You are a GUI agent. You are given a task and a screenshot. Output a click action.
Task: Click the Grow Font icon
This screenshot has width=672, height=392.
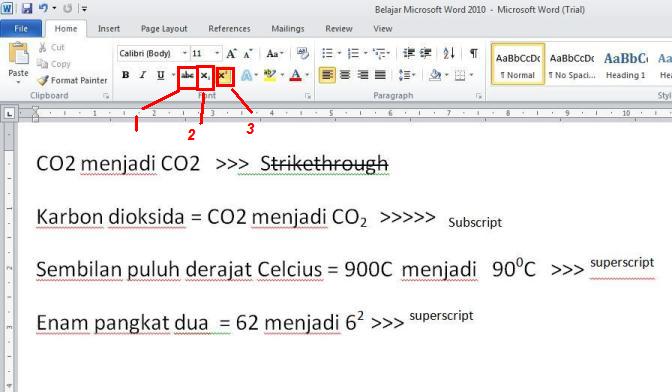coord(231,54)
